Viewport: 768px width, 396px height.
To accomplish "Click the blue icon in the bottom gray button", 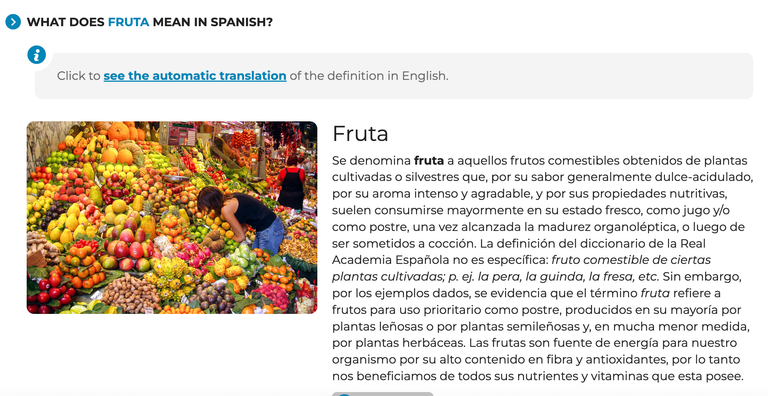I will (345, 395).
